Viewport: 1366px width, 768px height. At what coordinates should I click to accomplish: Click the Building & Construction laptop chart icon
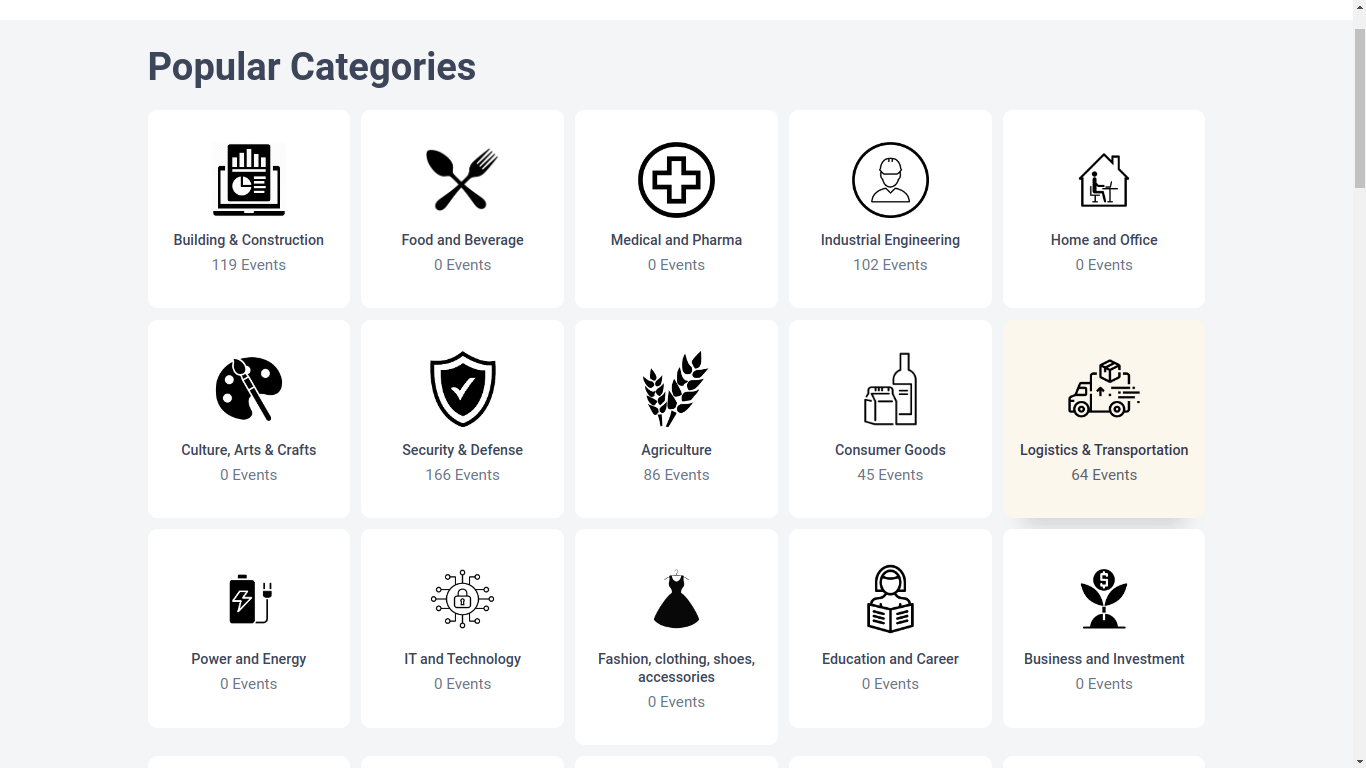click(249, 180)
